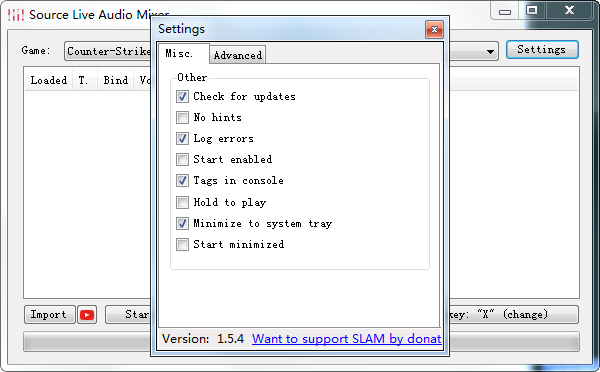Close the Settings dialog with red X
Image resolution: width=600 pixels, height=372 pixels.
[x=434, y=29]
